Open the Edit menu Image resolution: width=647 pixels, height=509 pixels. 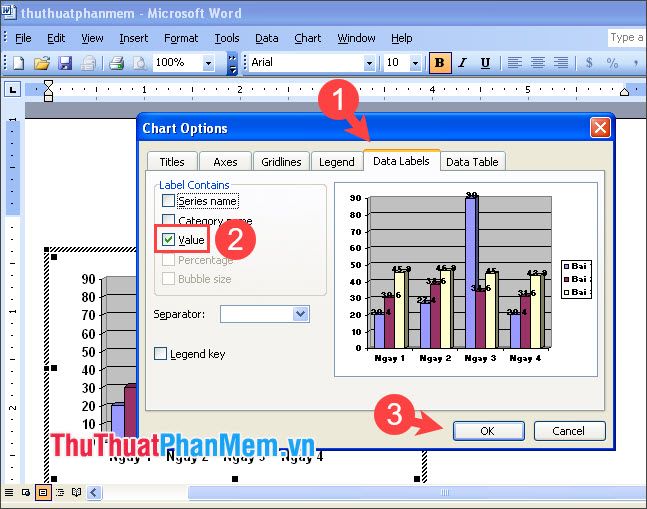coord(56,38)
